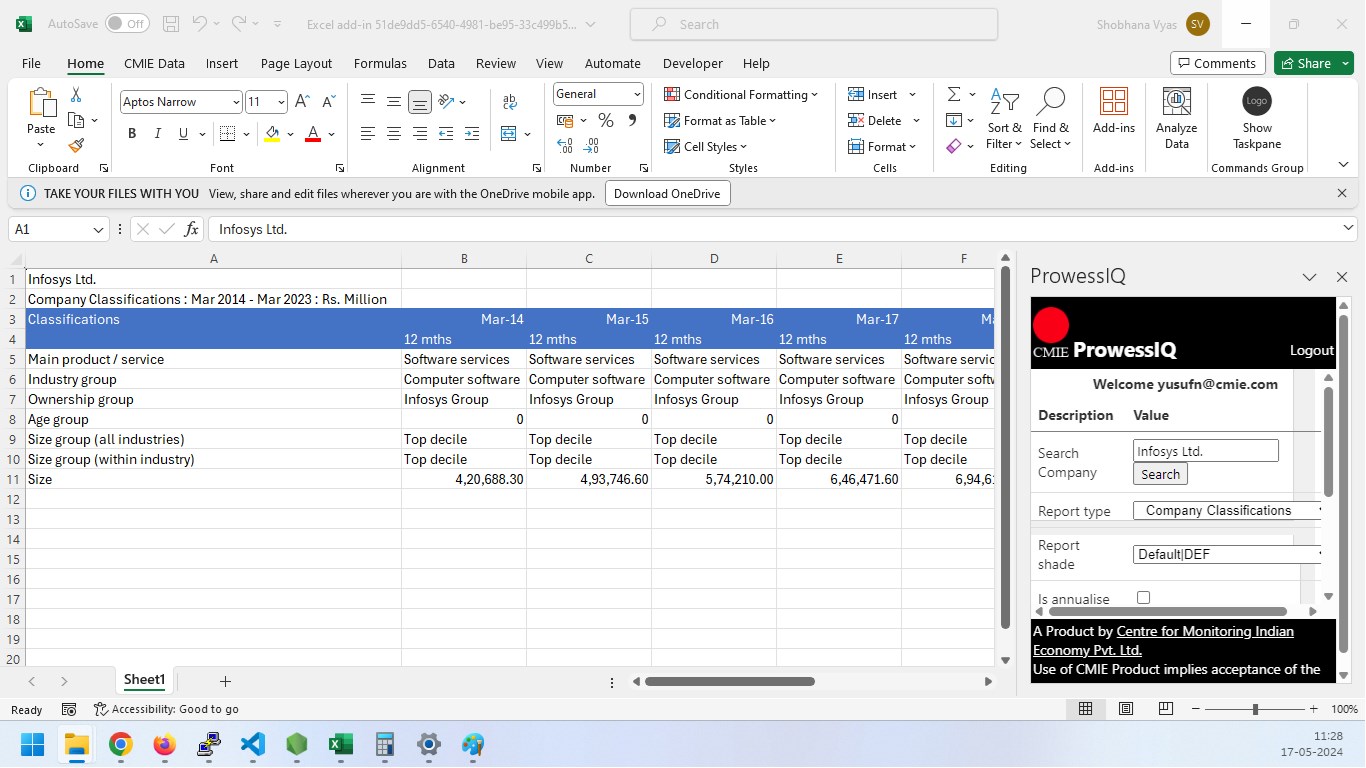Apply the yellow fill color

[x=272, y=134]
